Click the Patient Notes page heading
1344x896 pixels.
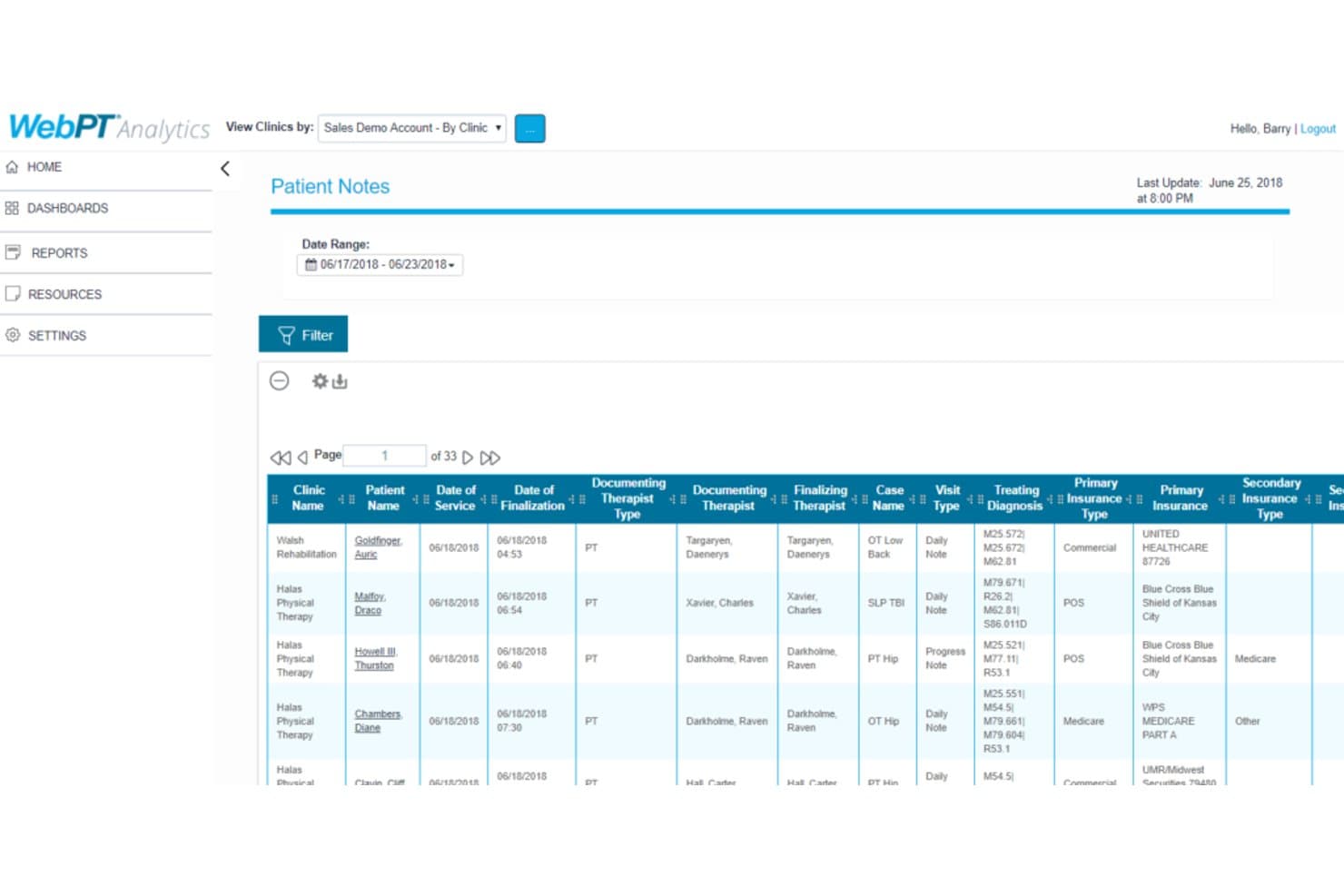(330, 186)
